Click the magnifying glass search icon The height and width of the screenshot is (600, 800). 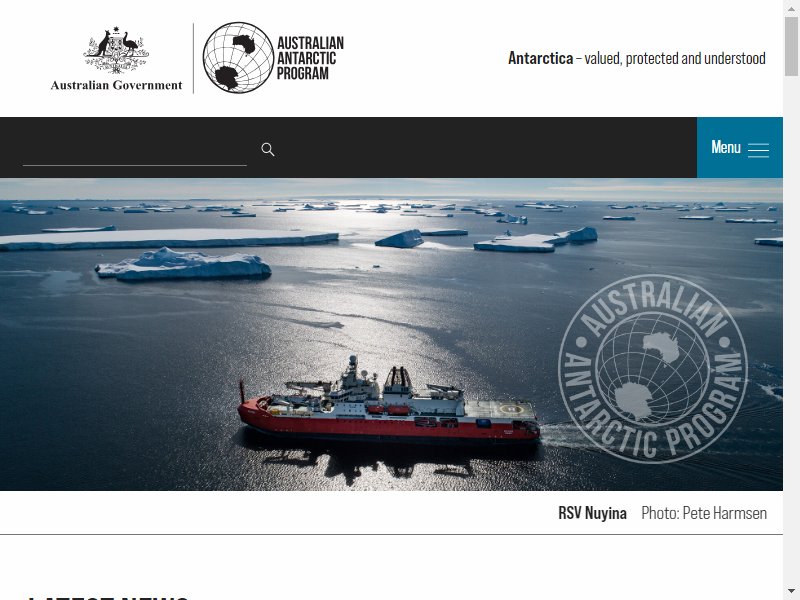[x=268, y=149]
